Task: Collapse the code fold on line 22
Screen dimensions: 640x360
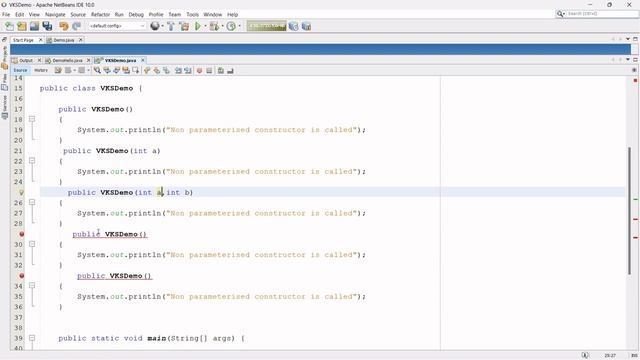Action: pos(32,161)
